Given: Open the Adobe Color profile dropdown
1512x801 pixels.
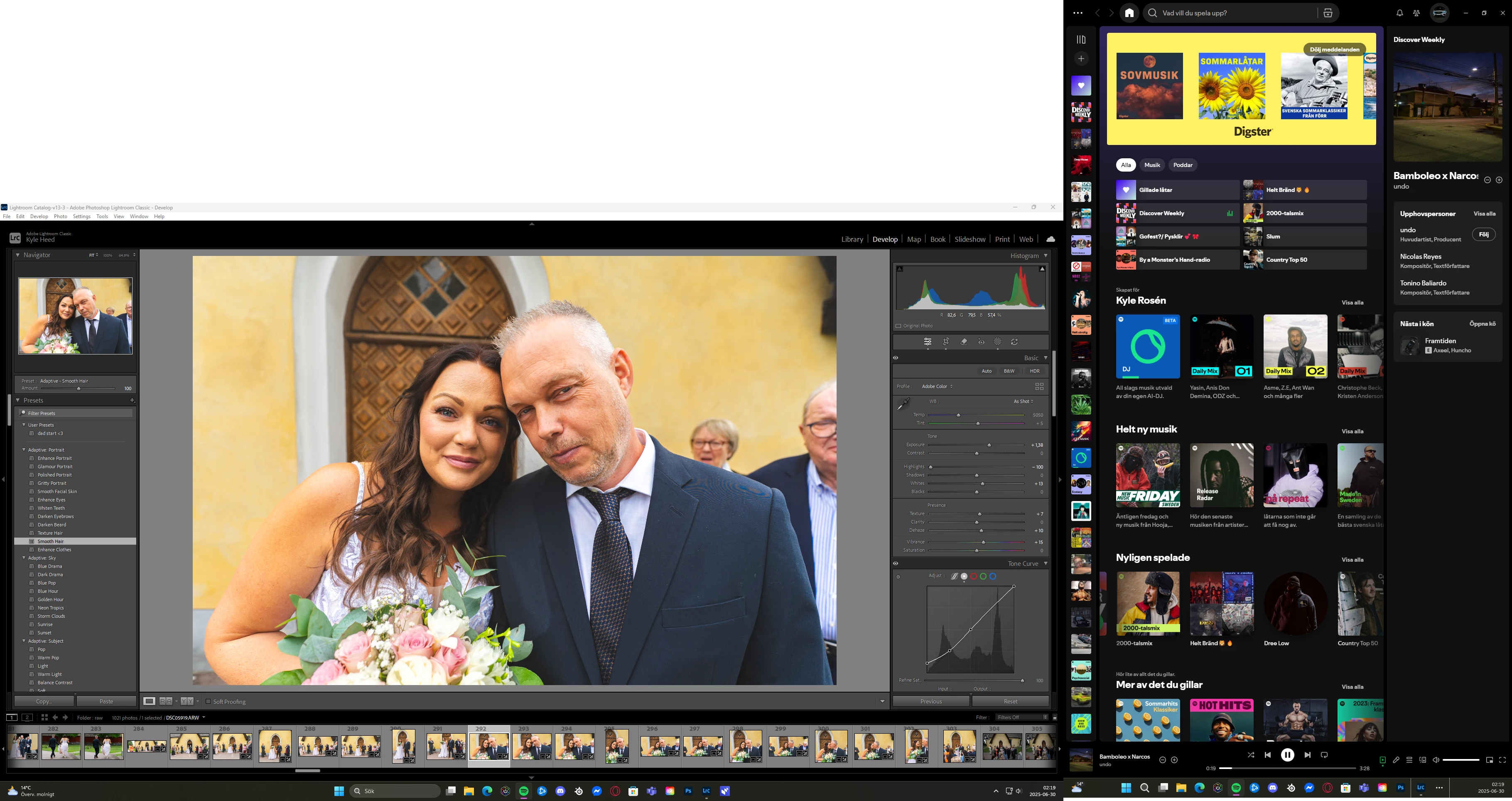Looking at the screenshot, I should pos(937,386).
